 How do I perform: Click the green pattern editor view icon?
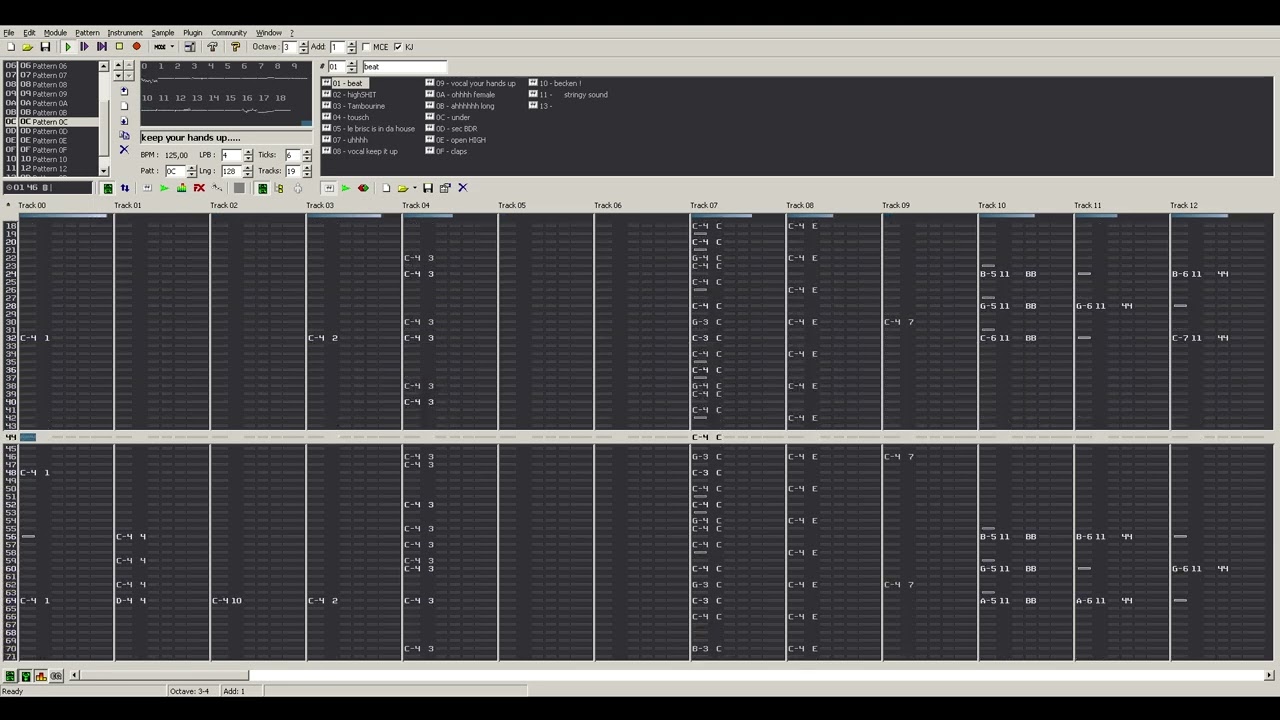point(108,188)
